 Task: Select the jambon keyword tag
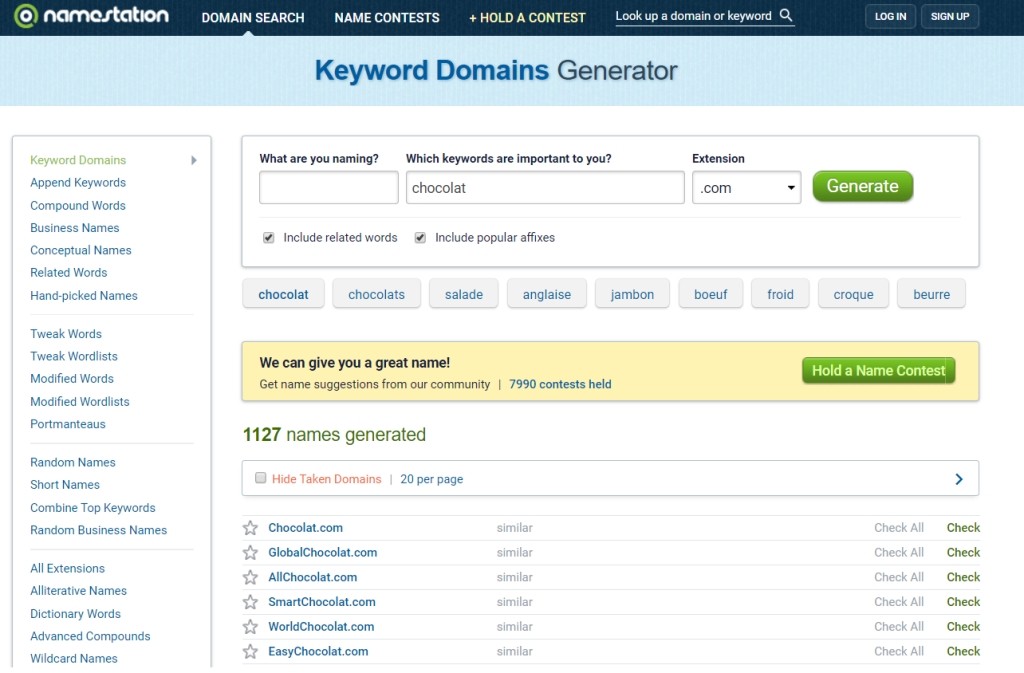[632, 294]
